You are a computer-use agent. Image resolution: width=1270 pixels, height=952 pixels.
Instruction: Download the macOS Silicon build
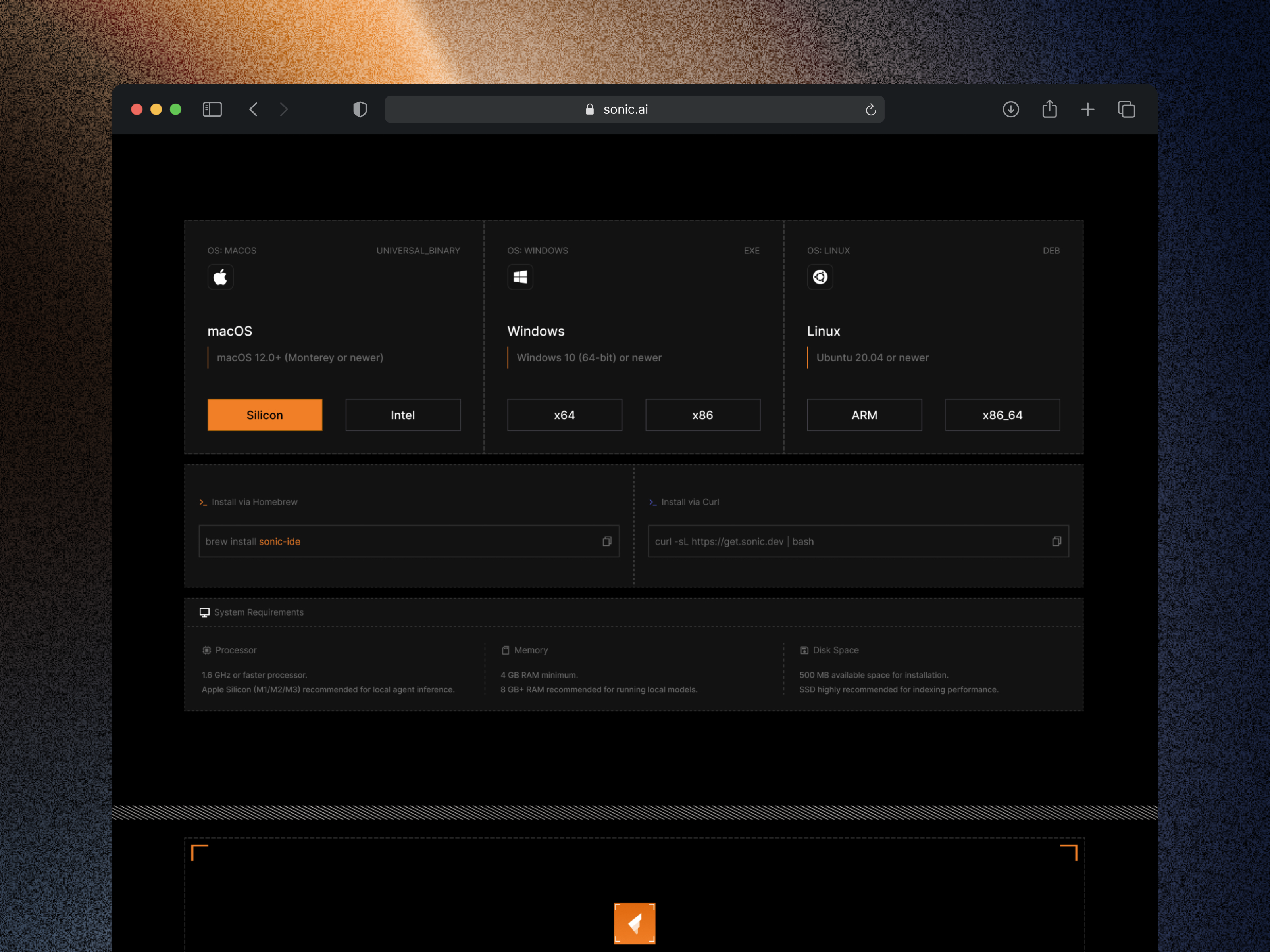265,415
